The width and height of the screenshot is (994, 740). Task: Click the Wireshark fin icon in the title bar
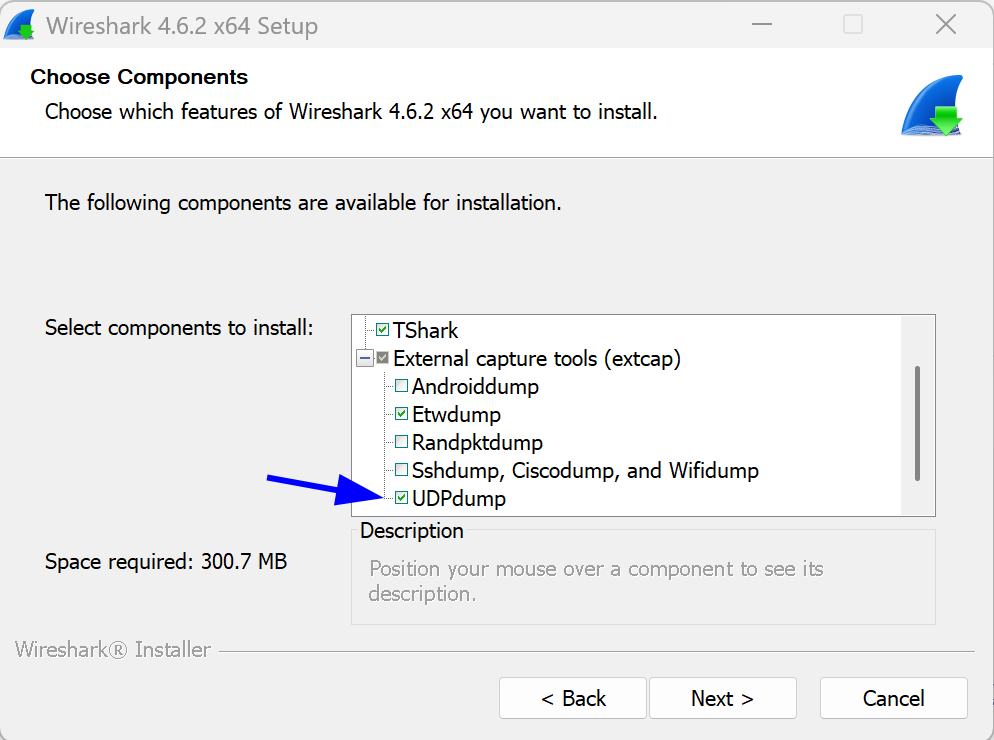[21, 24]
